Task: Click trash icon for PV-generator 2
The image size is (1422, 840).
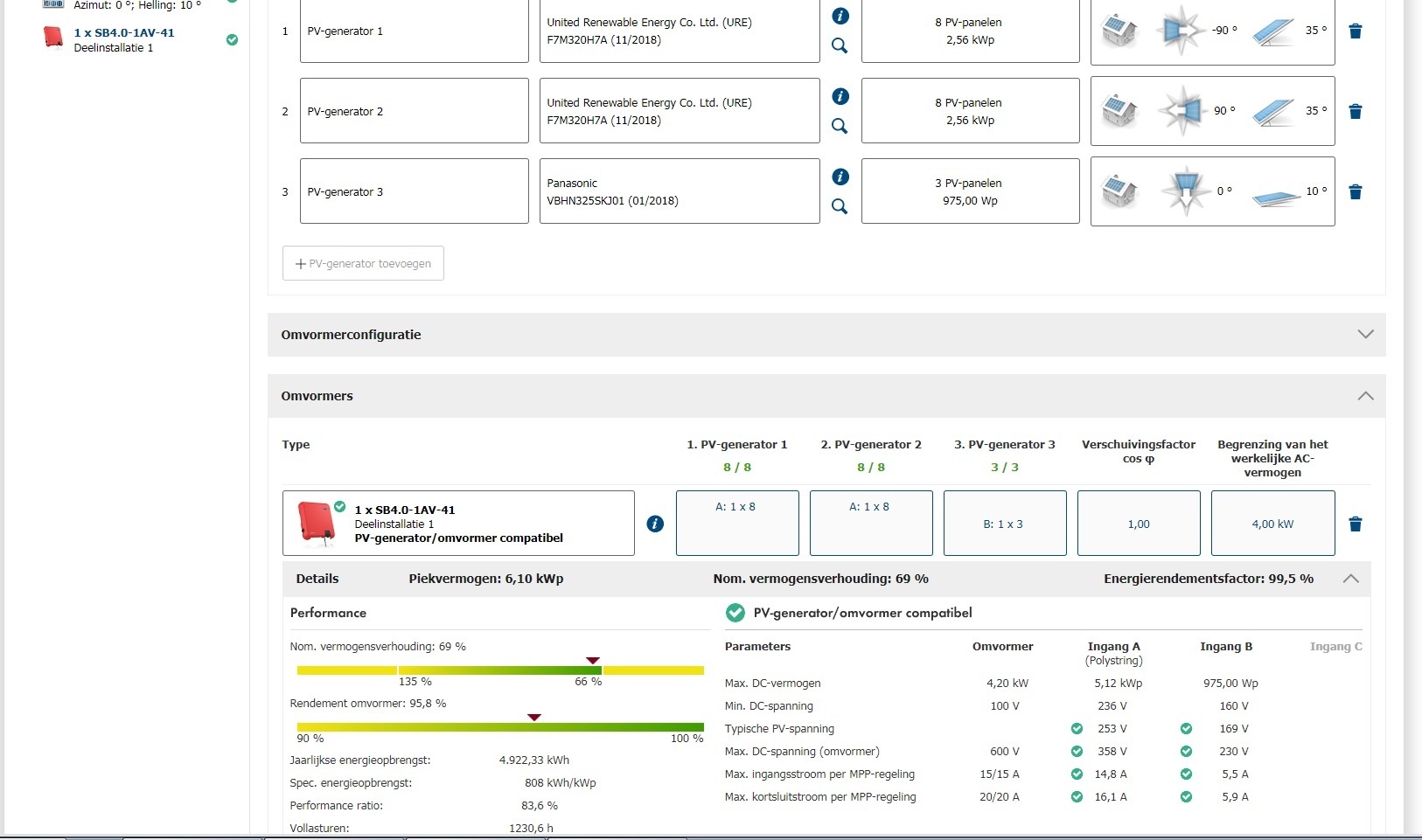Action: 1356,112
